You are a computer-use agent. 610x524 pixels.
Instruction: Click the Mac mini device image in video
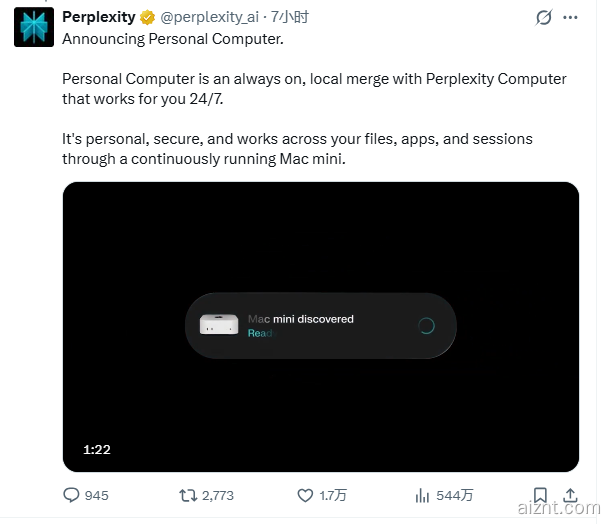tap(219, 325)
